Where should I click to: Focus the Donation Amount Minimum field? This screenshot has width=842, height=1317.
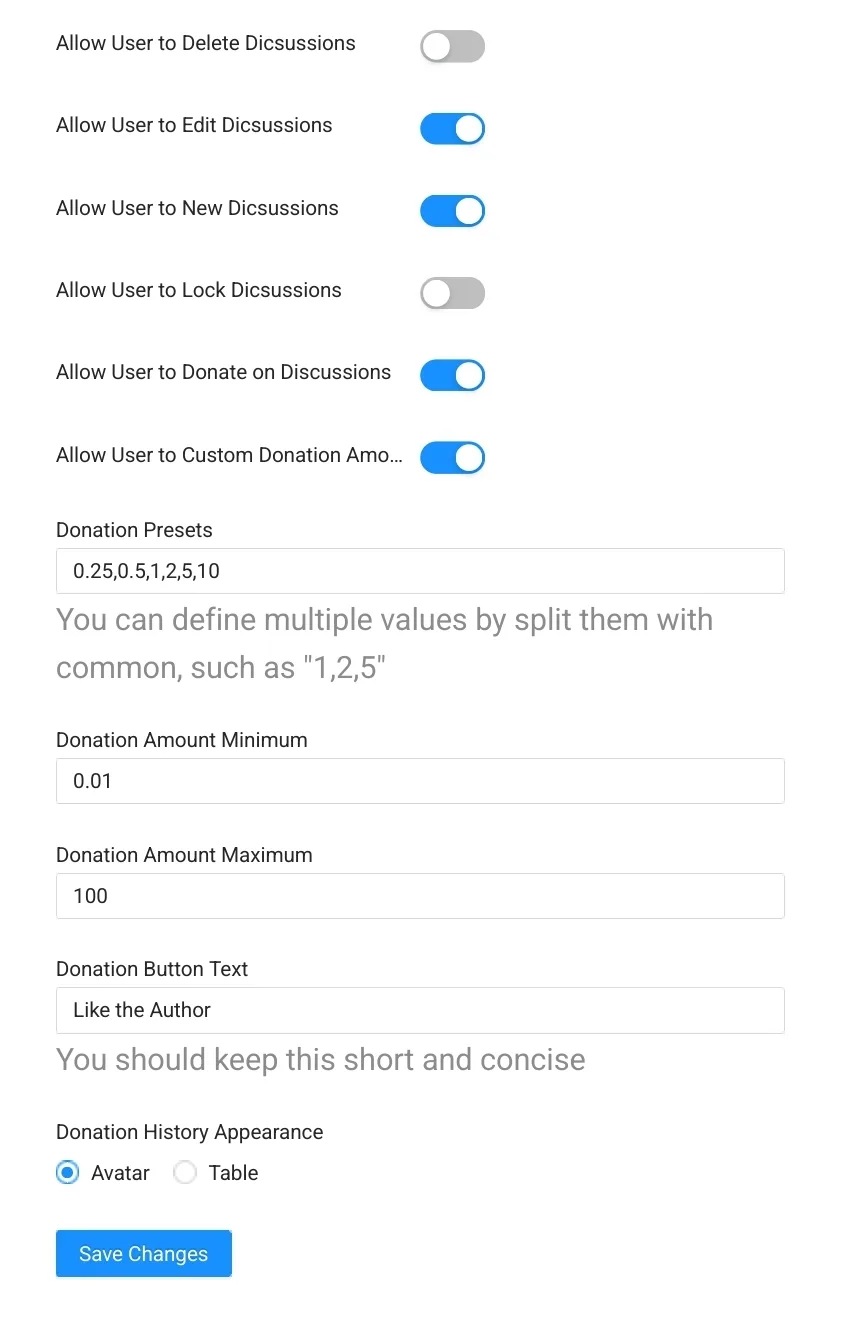420,781
